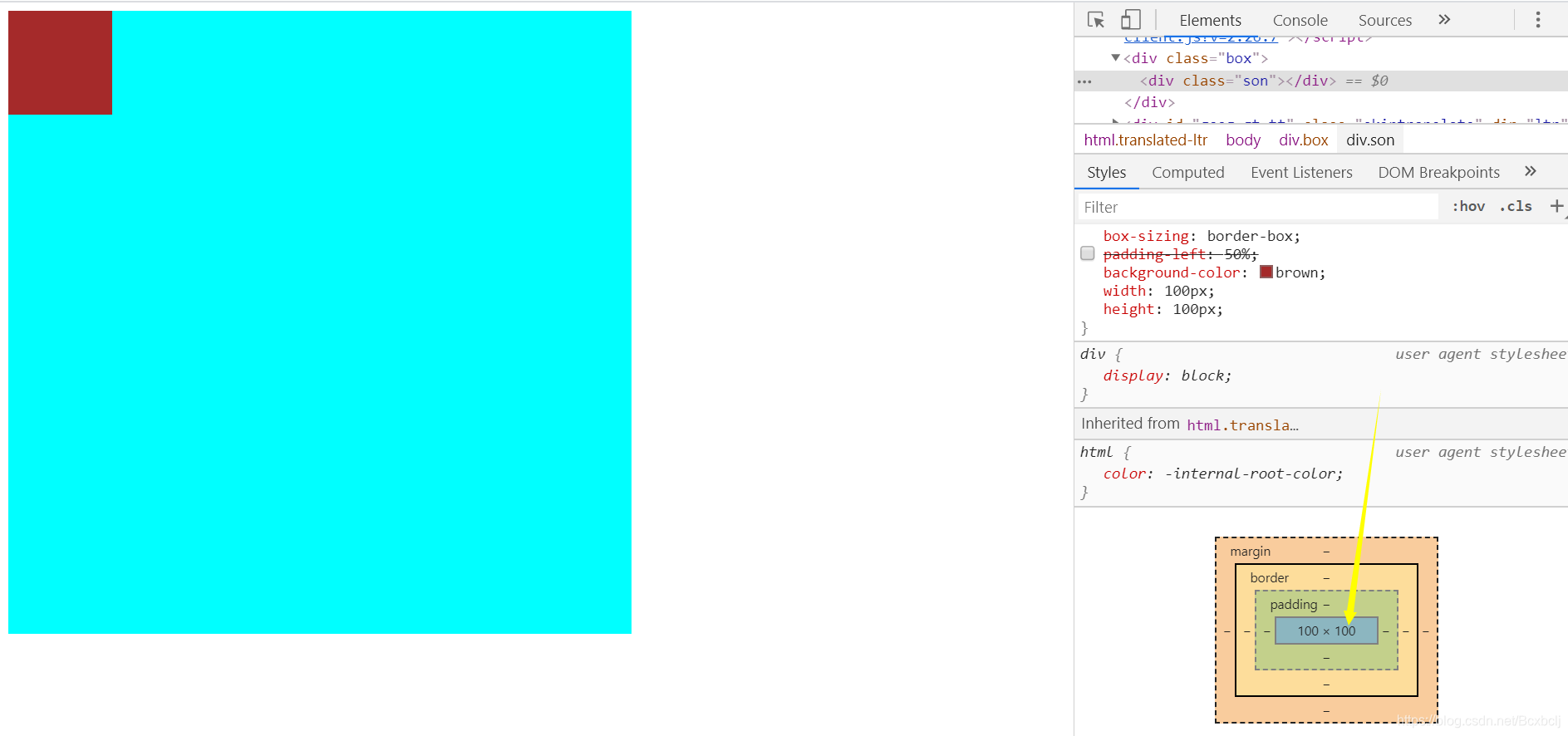Click the new style rule plus icon

[1556, 206]
